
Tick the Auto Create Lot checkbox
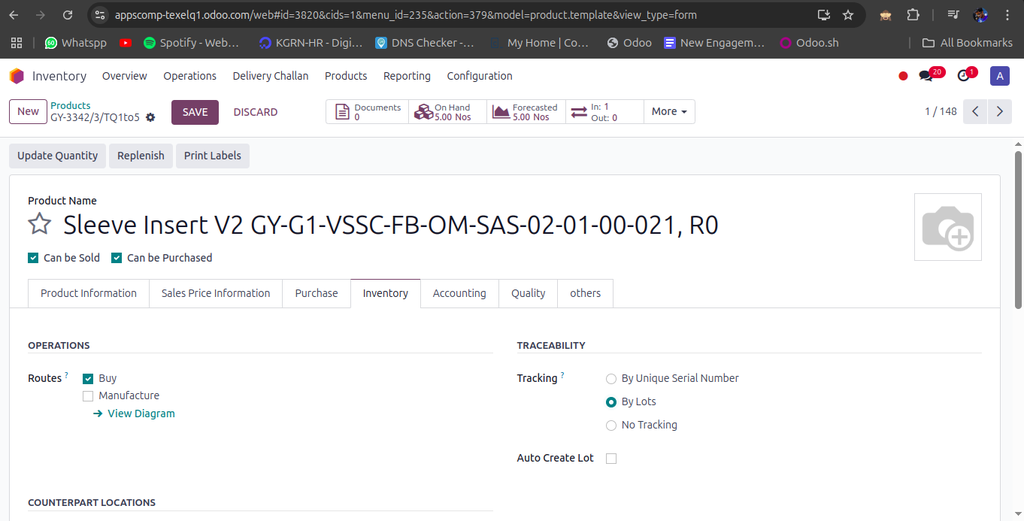(x=611, y=459)
